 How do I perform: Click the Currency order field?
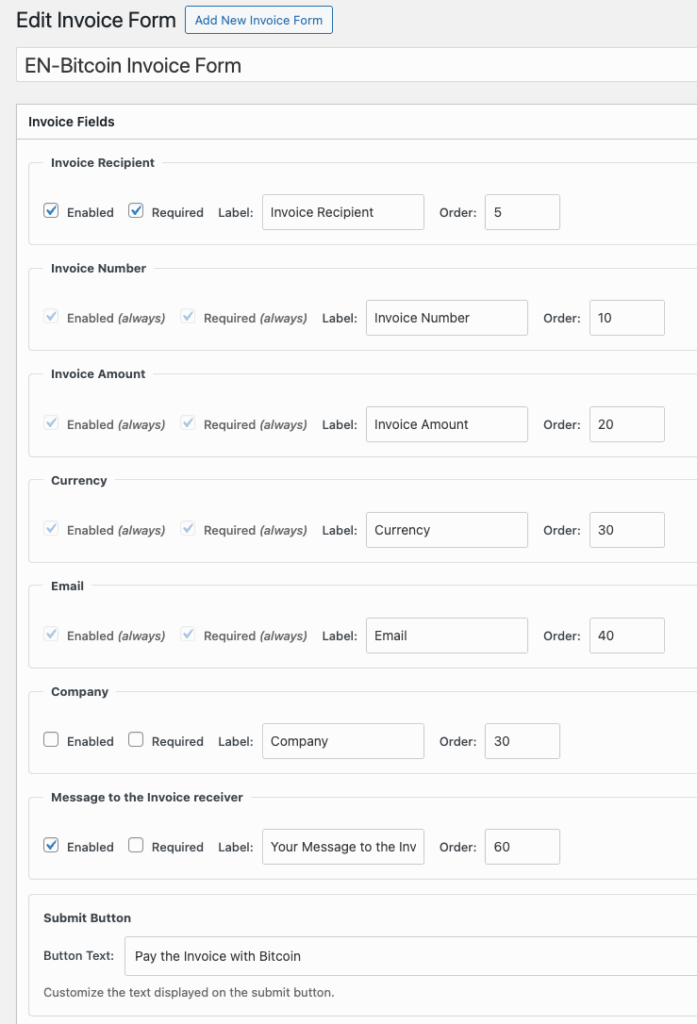tap(627, 530)
